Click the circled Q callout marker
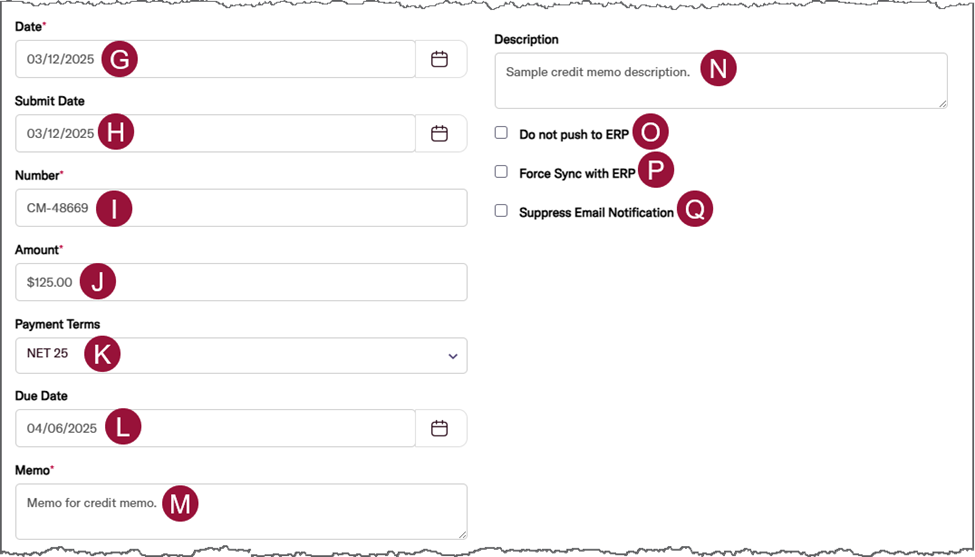The image size is (975, 557). pos(695,209)
